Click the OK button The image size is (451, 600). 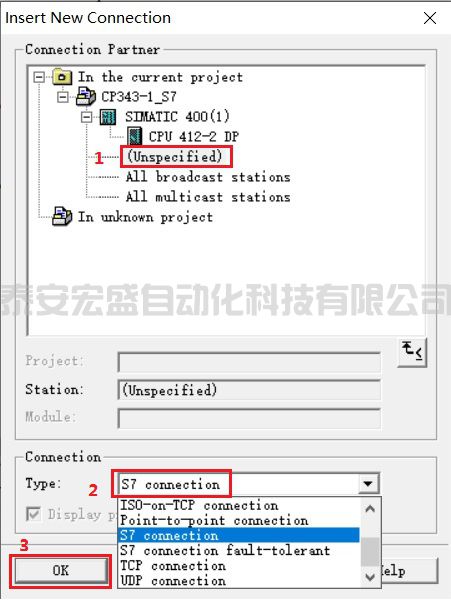click(x=61, y=570)
